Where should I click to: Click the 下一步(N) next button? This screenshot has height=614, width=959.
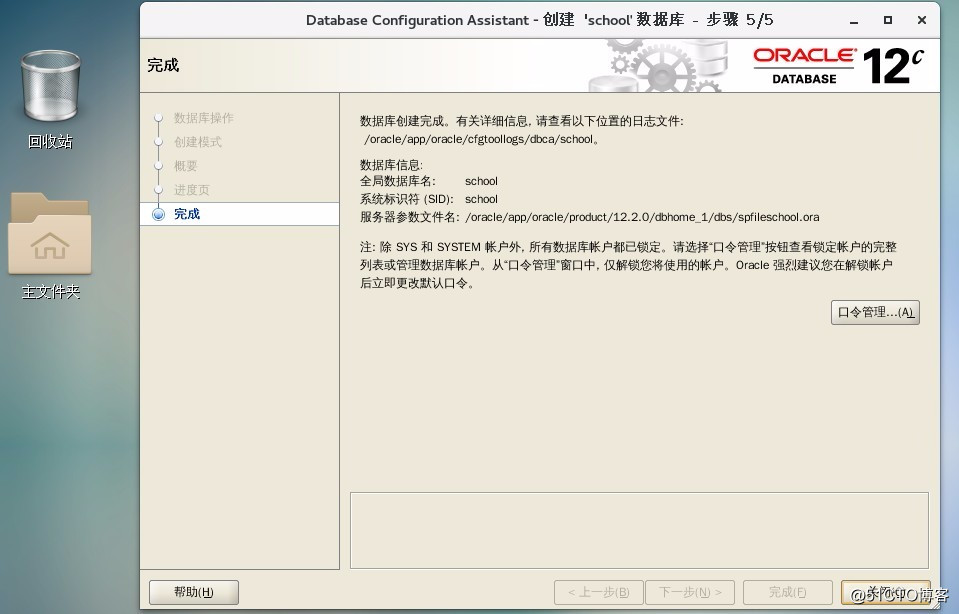pyautogui.click(x=690, y=592)
